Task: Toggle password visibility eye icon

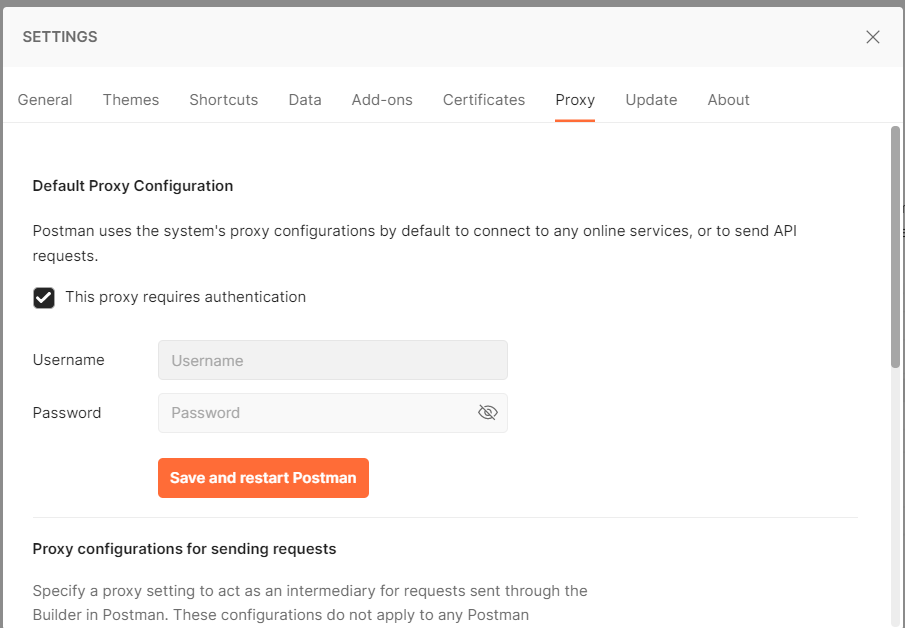Action: coord(488,412)
